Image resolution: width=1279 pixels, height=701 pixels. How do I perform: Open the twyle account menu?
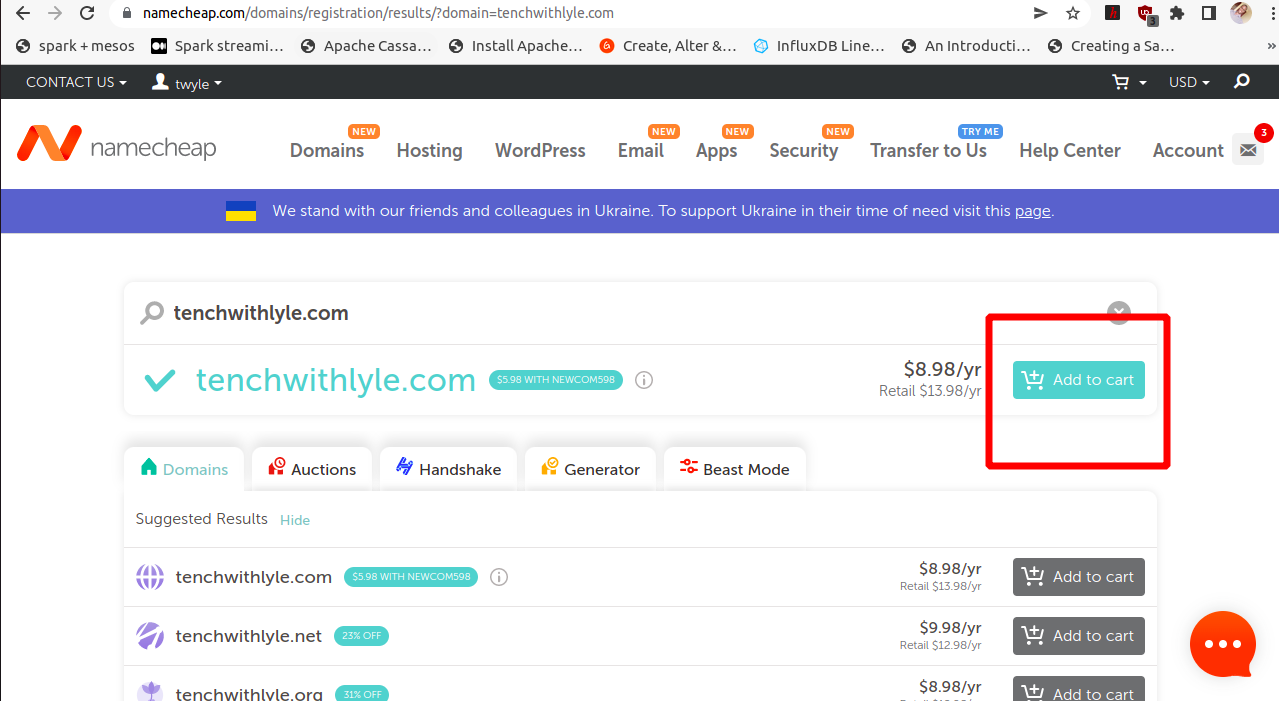pyautogui.click(x=185, y=82)
